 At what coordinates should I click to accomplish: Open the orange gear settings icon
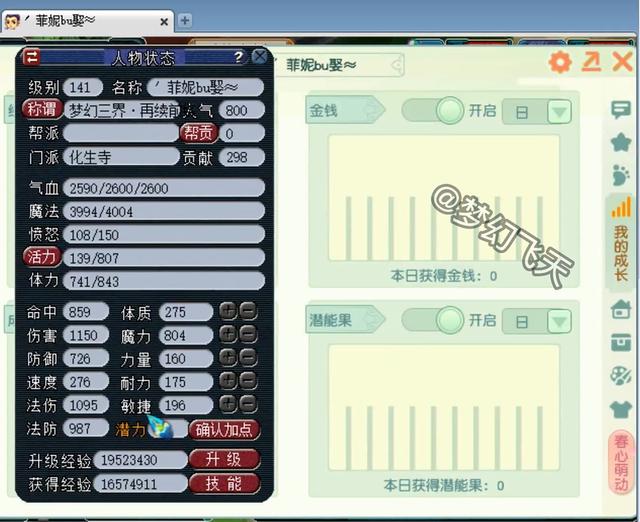click(x=560, y=63)
